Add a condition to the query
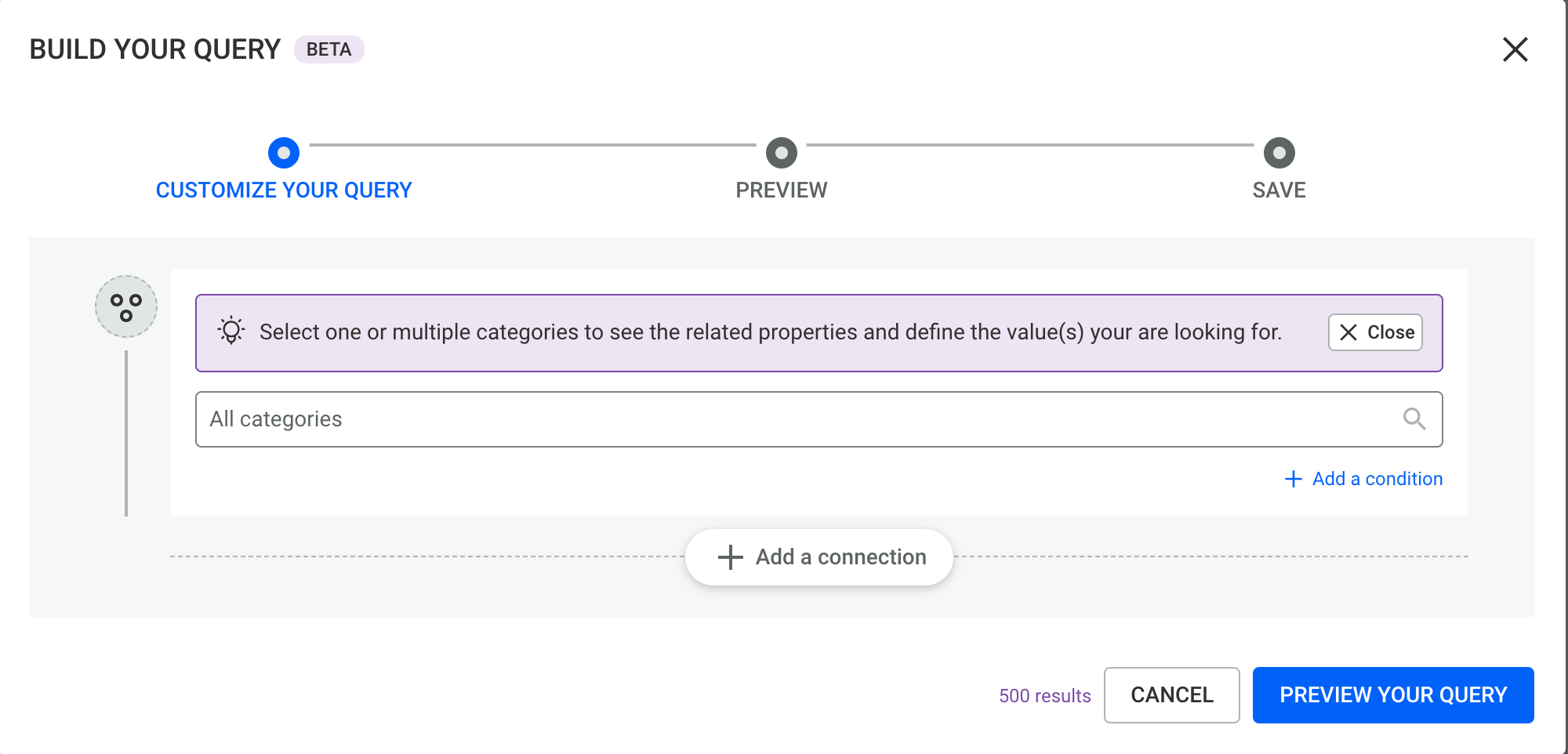Image resolution: width=1568 pixels, height=754 pixels. tap(1377, 478)
